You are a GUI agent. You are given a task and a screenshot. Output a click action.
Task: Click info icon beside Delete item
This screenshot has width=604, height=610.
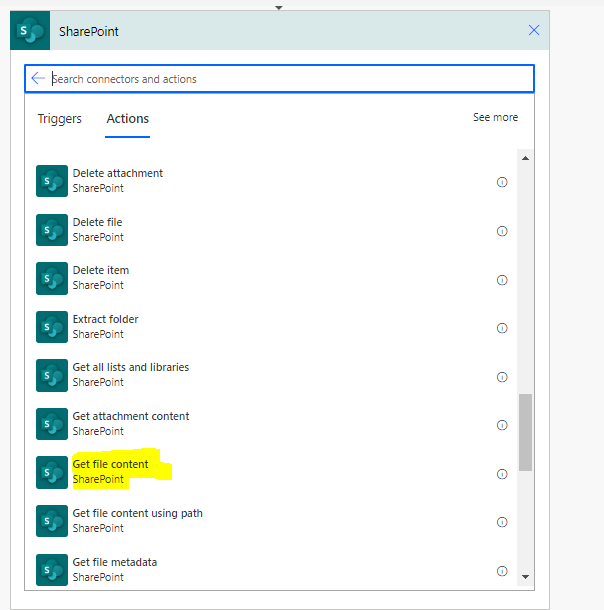click(x=502, y=279)
